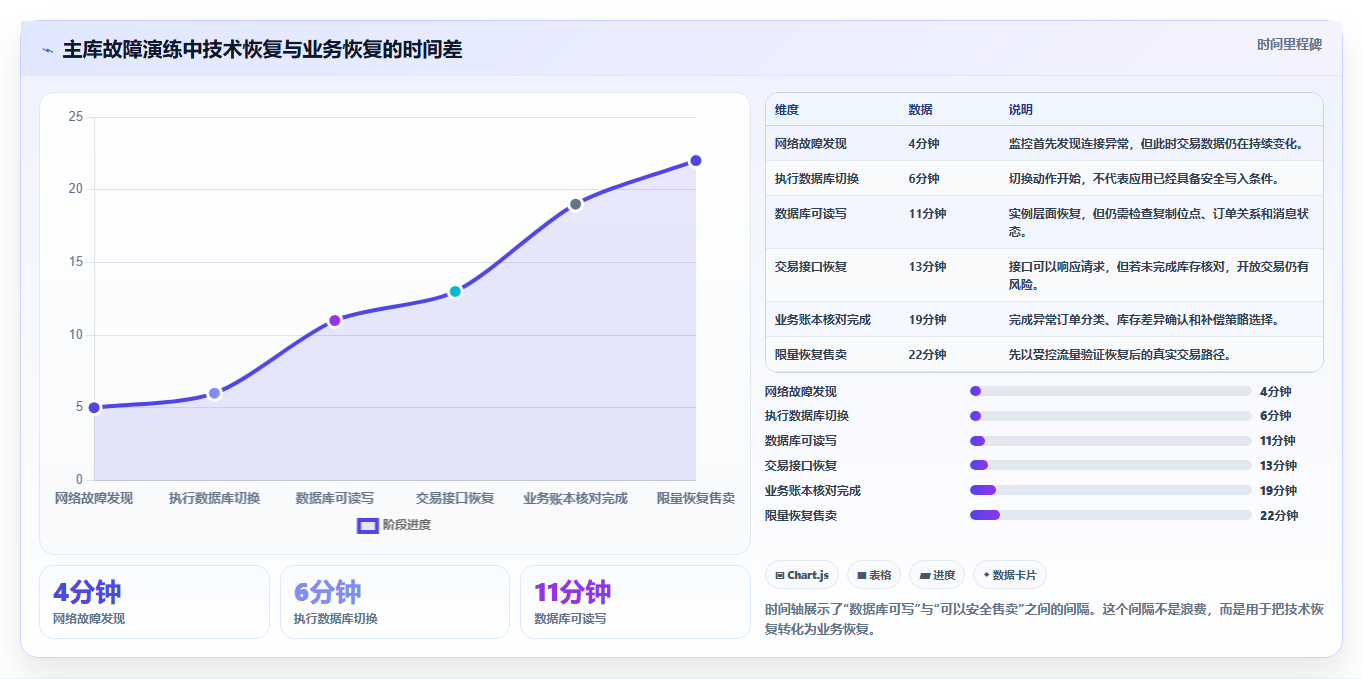Click the 交易接口恢复 progress bar
This screenshot has width=1363, height=679.
pyautogui.click(x=1110, y=465)
